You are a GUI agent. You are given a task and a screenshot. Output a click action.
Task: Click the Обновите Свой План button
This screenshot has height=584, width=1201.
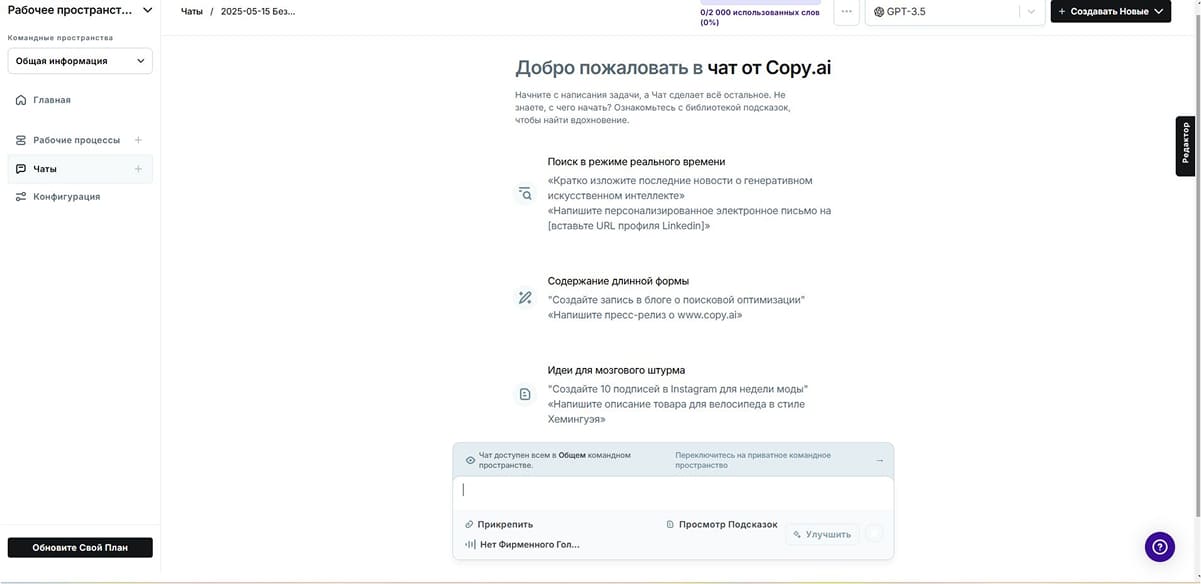pos(80,548)
